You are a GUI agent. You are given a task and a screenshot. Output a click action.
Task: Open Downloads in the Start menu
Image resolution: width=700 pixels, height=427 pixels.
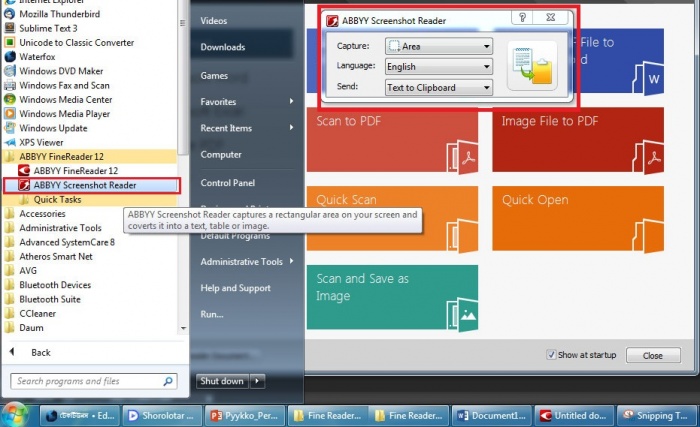pyautogui.click(x=223, y=47)
